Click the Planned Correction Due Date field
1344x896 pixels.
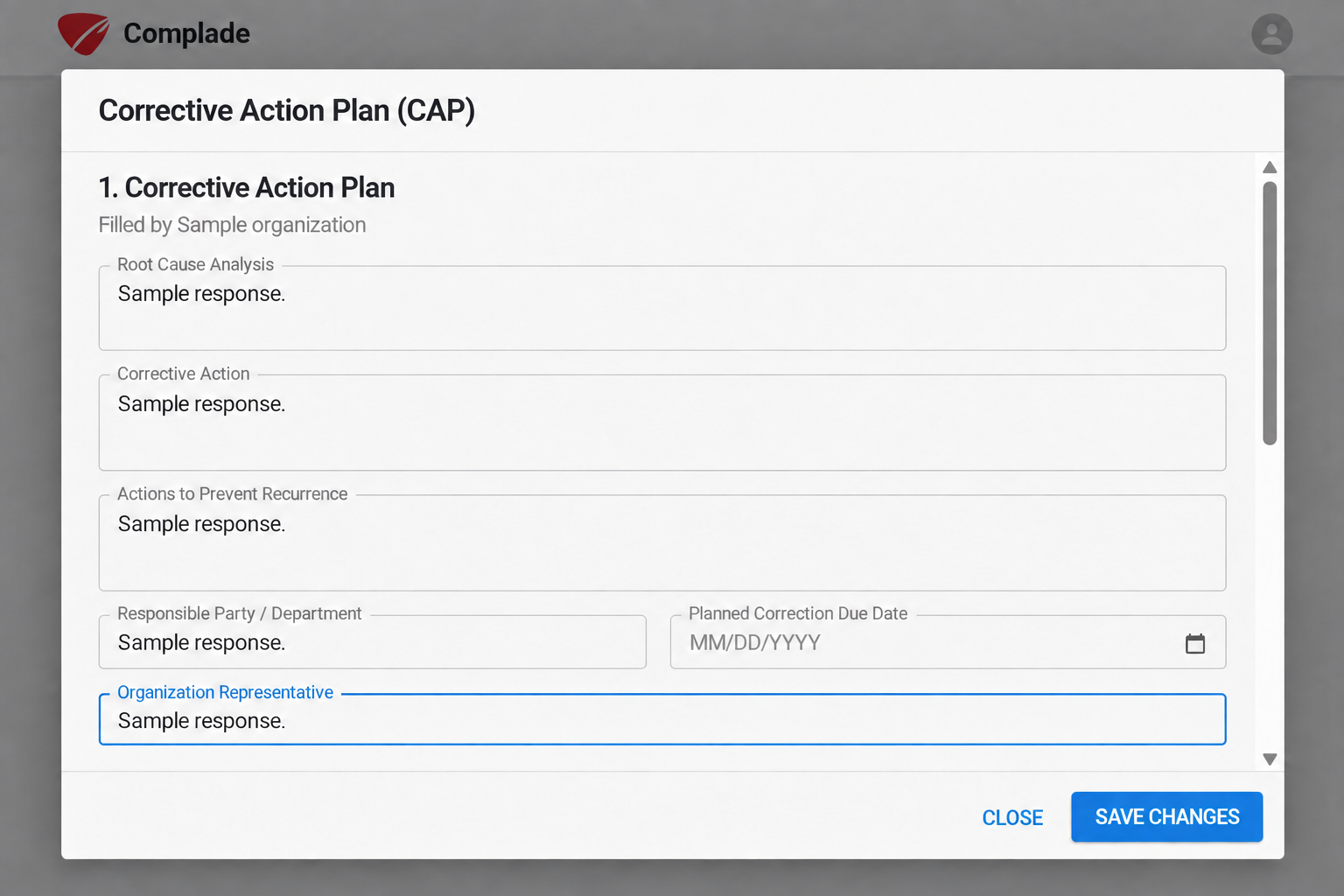(948, 642)
